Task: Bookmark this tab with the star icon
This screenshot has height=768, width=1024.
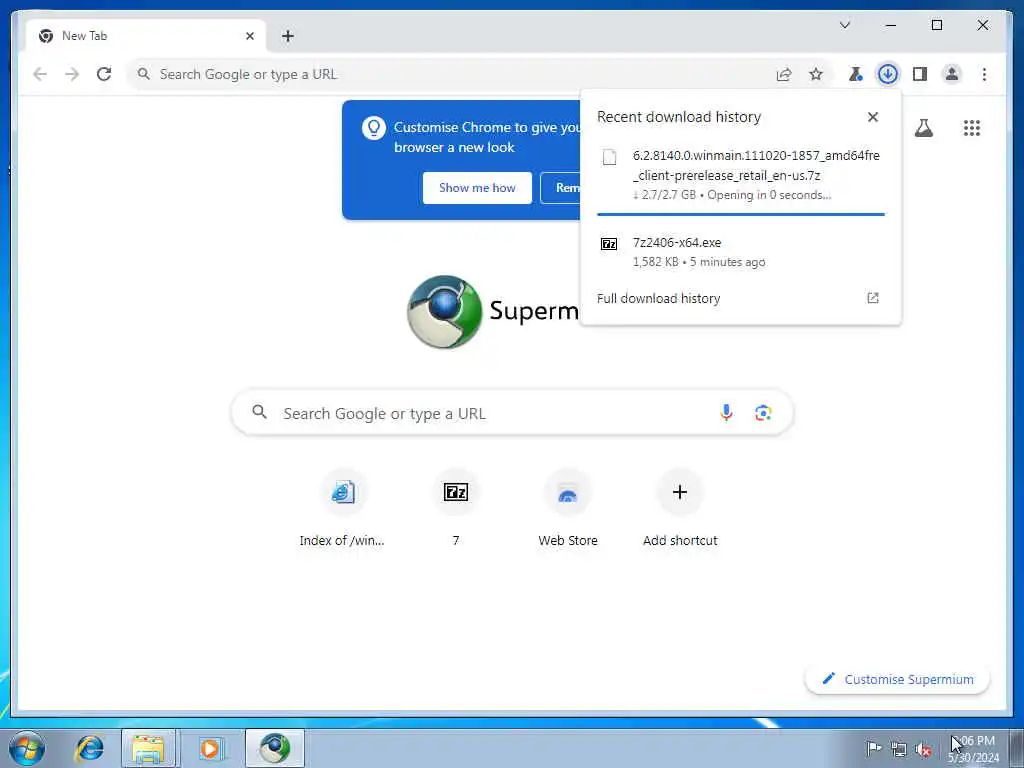Action: click(816, 74)
